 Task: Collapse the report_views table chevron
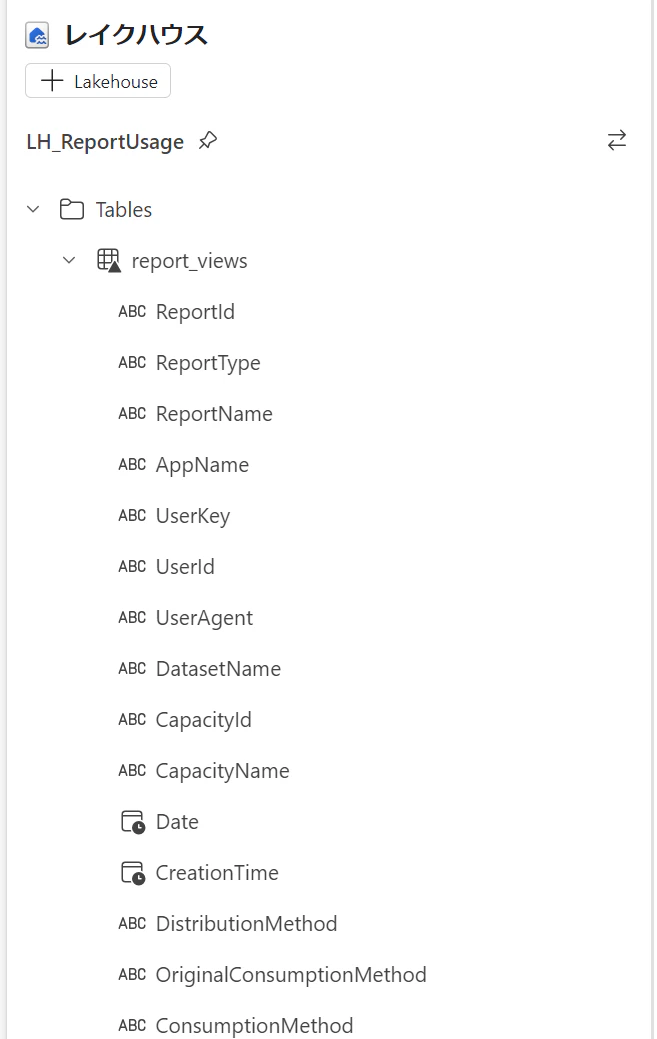pos(69,260)
